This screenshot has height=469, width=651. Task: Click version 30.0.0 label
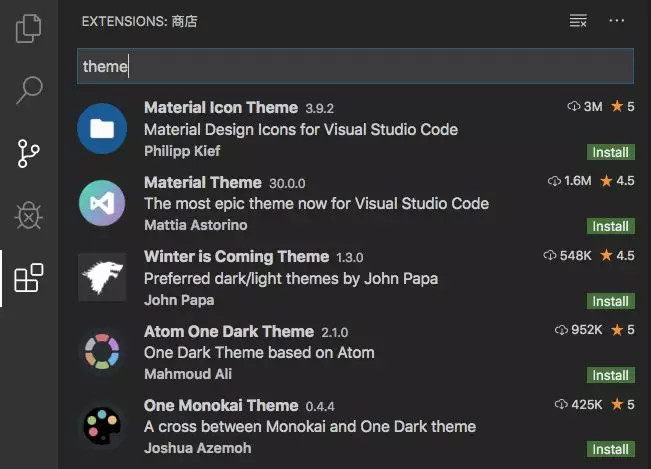coord(287,183)
